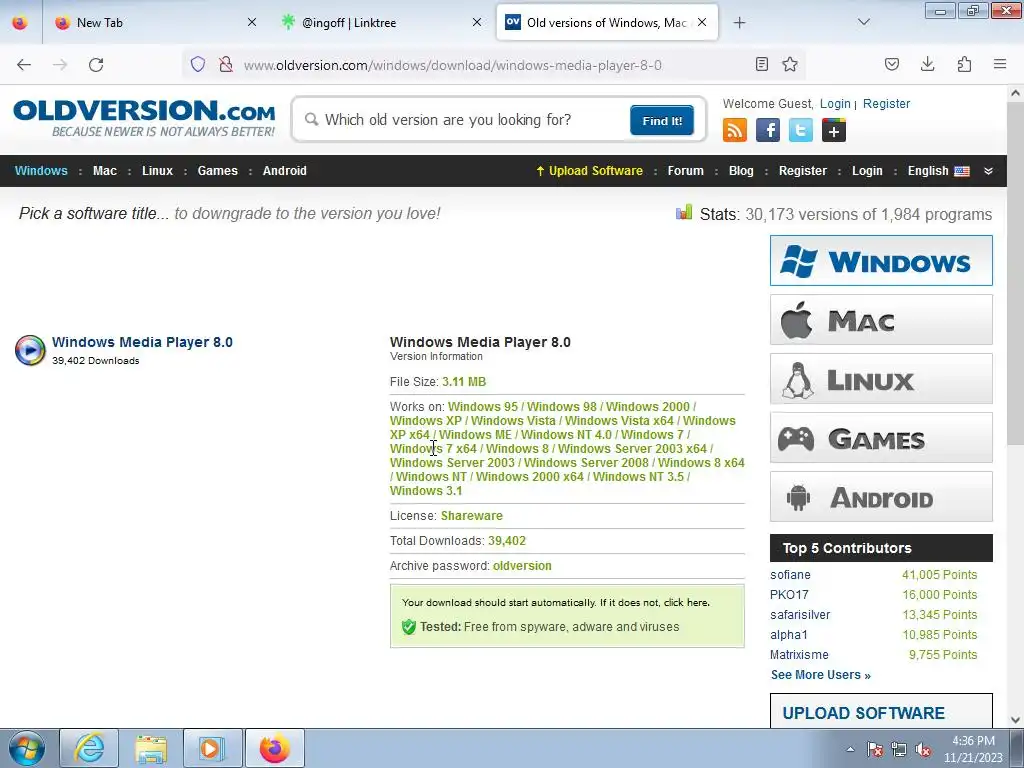Open the Action Center flag icon
The height and width of the screenshot is (768, 1024).
pos(874,750)
